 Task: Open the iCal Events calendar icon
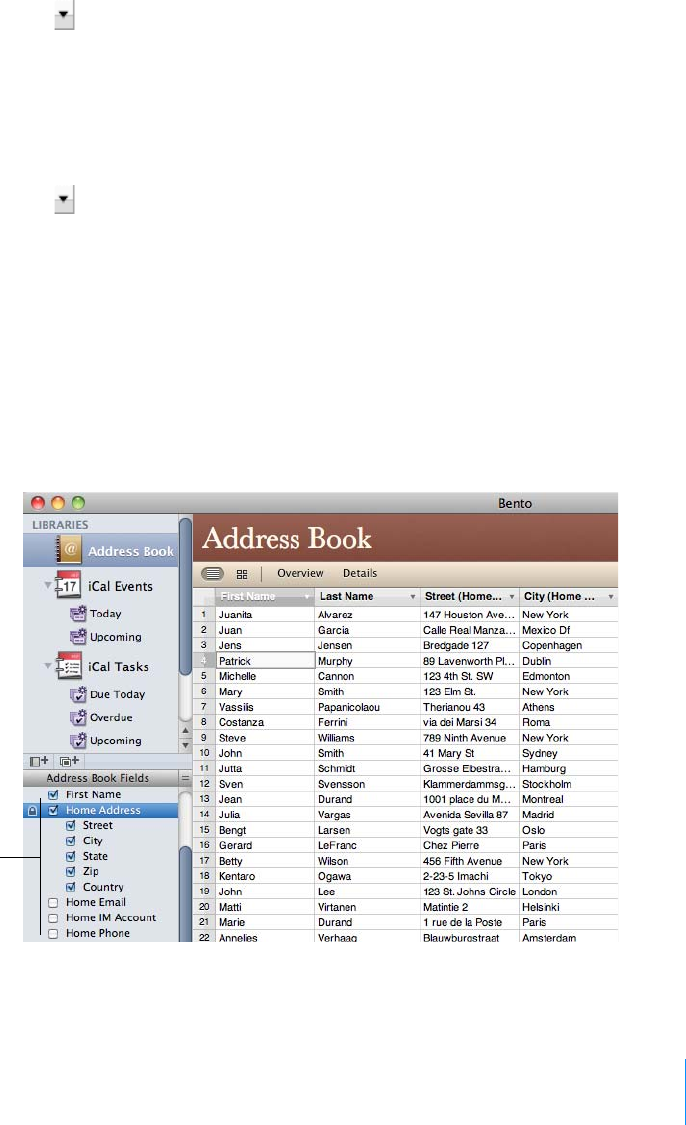(x=68, y=585)
